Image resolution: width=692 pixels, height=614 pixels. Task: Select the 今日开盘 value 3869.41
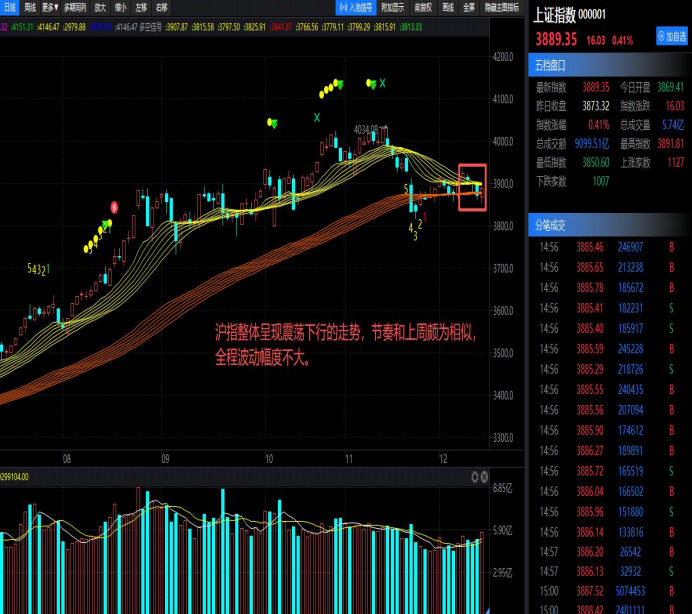pyautogui.click(x=670, y=87)
